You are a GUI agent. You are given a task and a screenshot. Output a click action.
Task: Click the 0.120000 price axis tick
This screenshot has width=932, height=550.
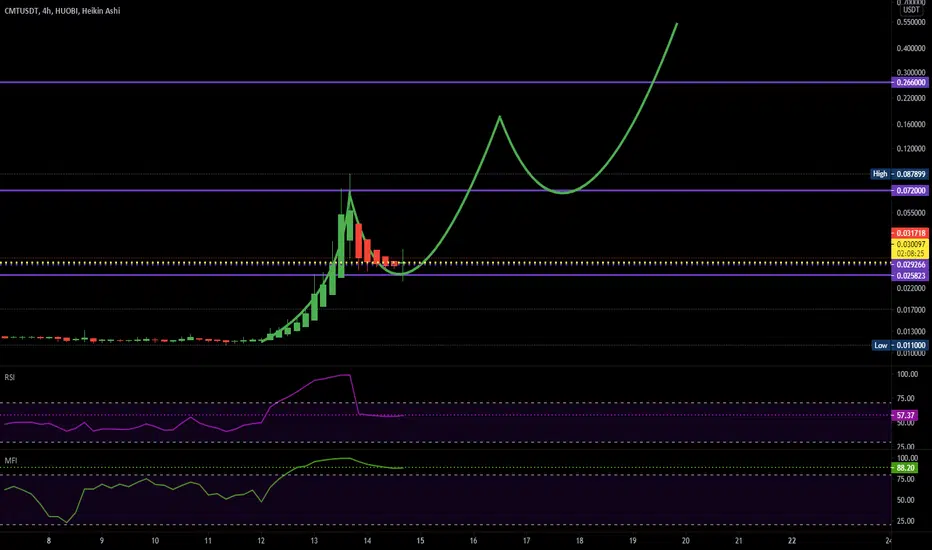coord(911,149)
